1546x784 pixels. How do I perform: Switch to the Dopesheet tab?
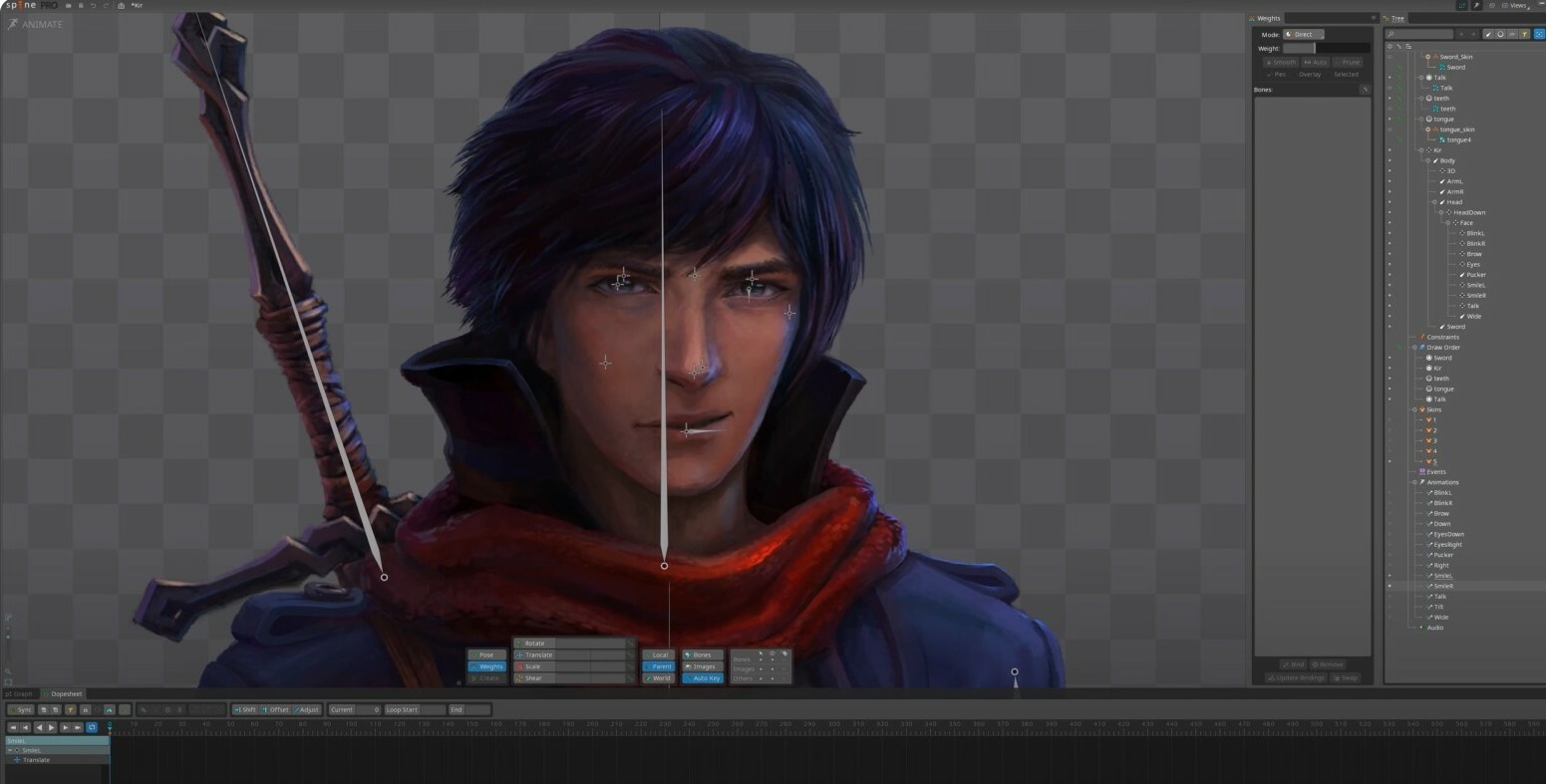(x=64, y=693)
